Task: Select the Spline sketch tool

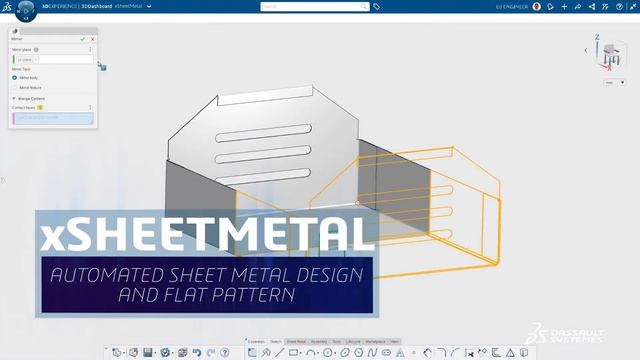Action: click(372, 352)
